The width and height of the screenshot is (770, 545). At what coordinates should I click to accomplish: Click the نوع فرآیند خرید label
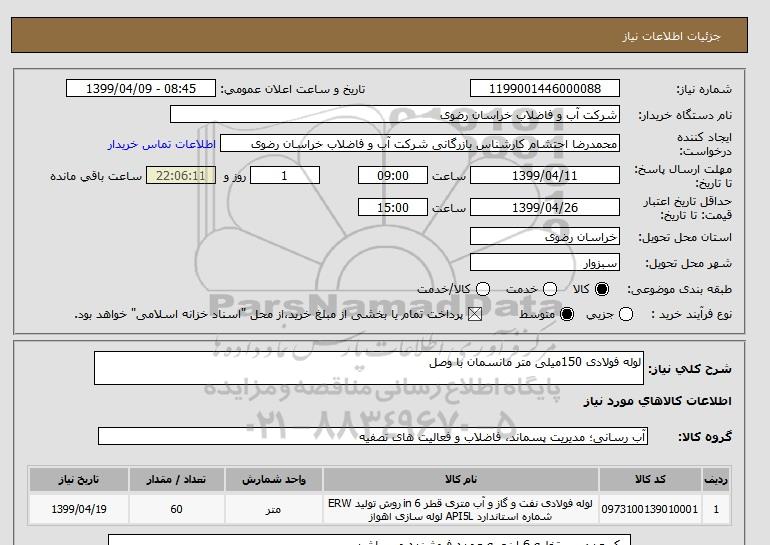[x=691, y=314]
